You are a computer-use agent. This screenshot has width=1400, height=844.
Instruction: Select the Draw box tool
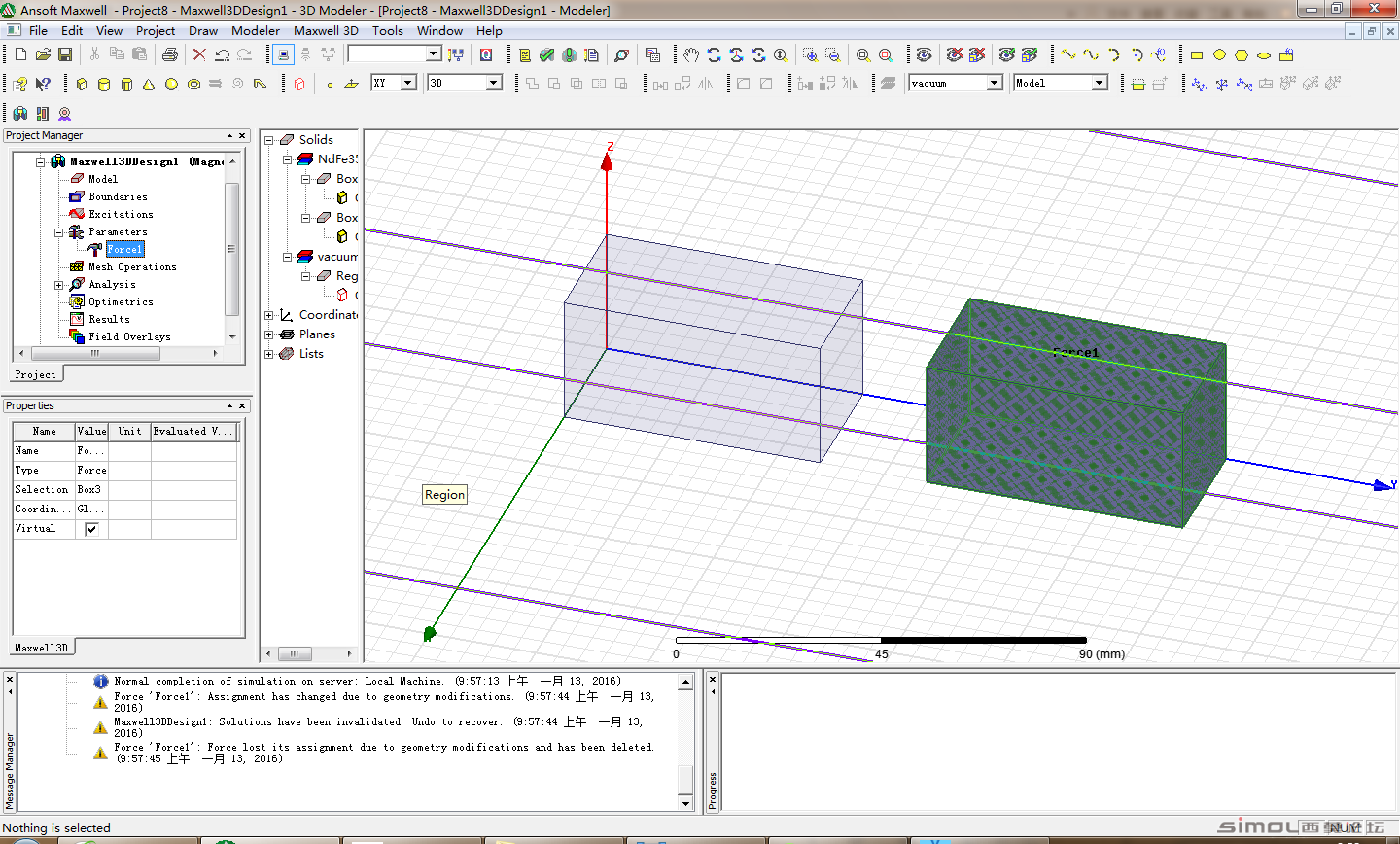(82, 85)
